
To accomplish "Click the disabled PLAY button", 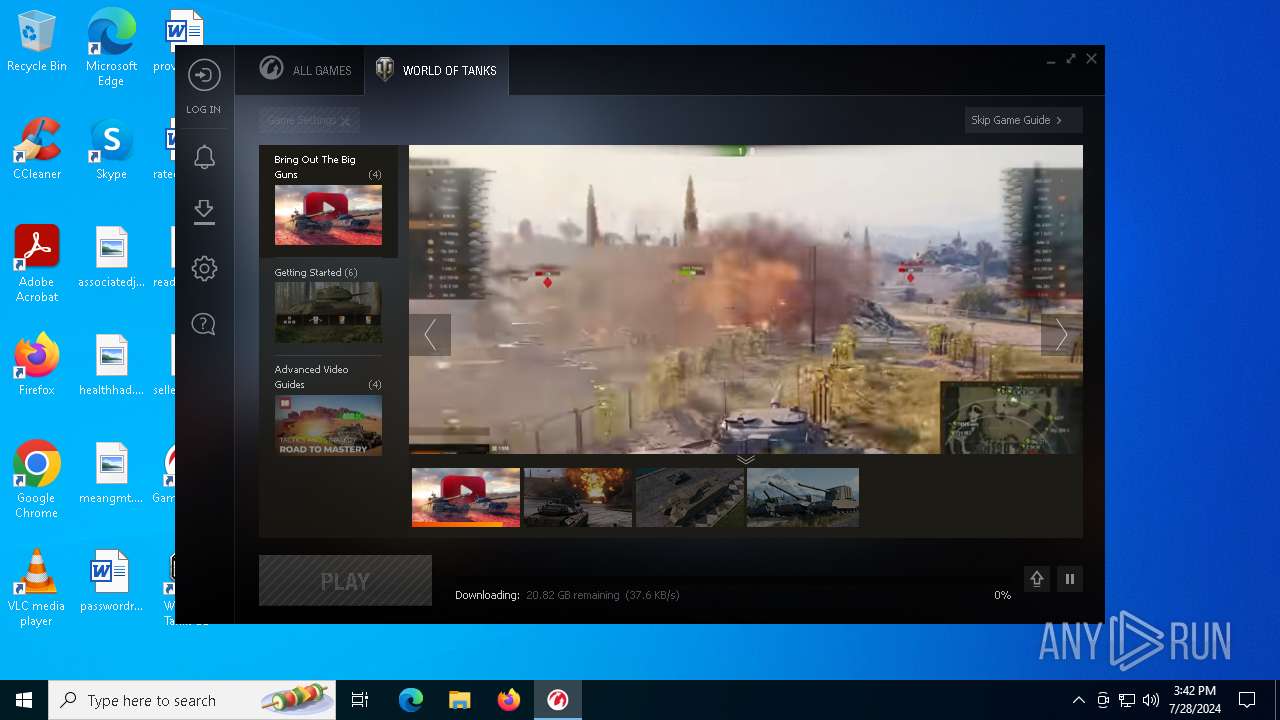I will (345, 581).
